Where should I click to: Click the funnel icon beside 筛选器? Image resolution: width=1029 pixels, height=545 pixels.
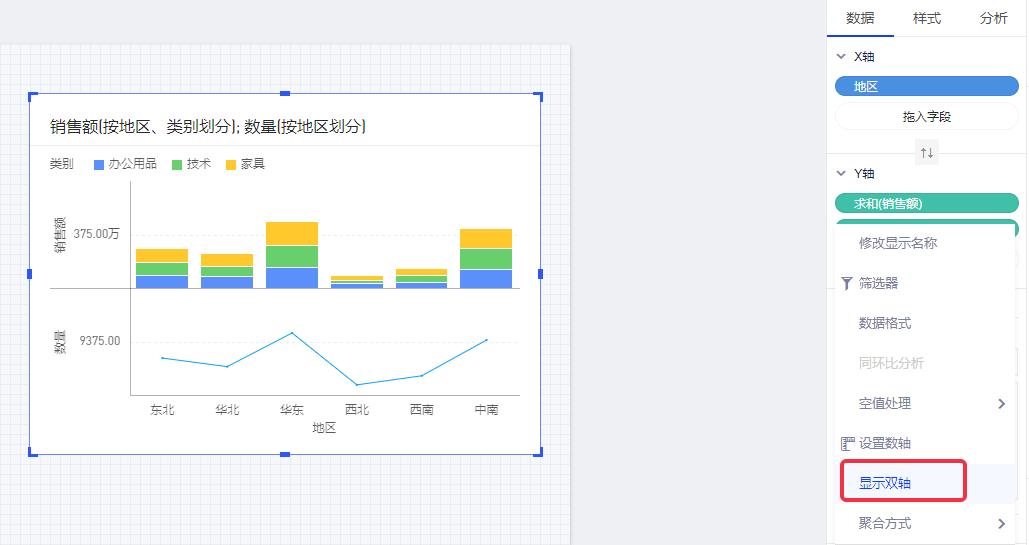[847, 284]
